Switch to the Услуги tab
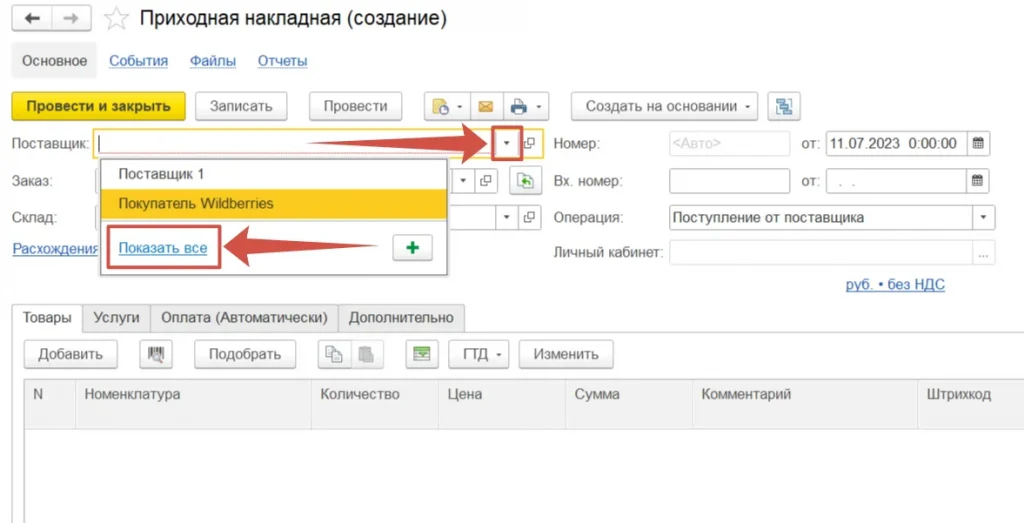The image size is (1024, 523). (116, 317)
